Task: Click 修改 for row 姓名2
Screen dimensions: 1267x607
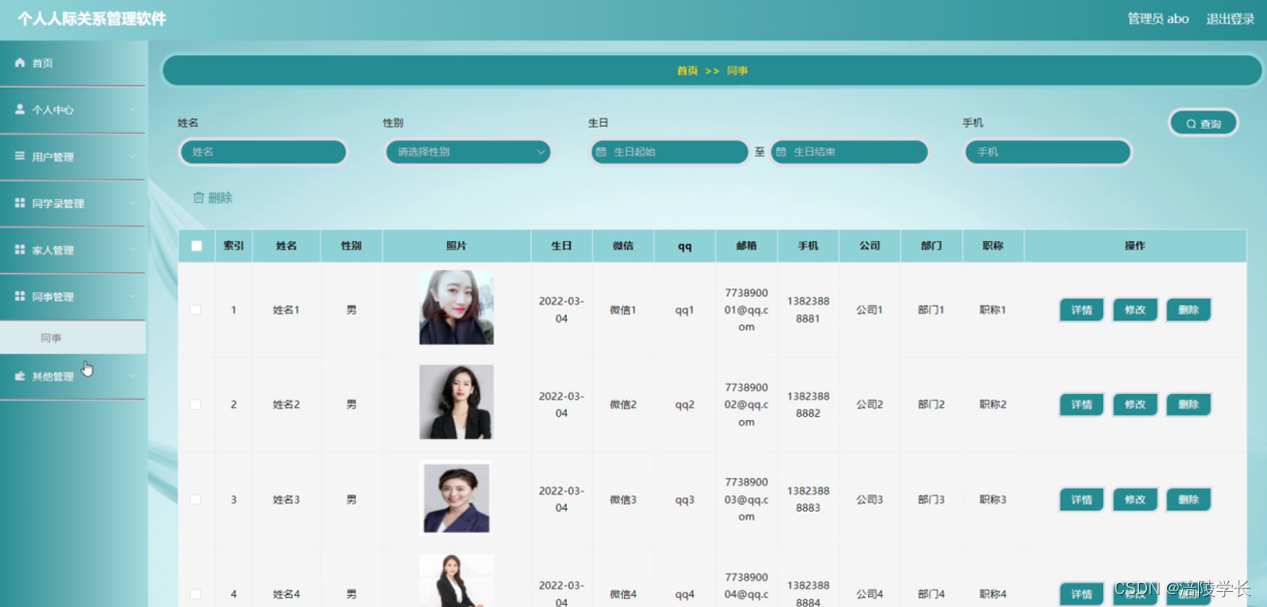Action: coord(1135,405)
